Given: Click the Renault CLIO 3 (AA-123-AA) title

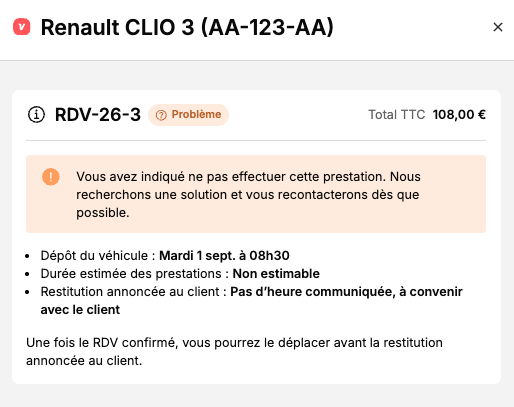Looking at the screenshot, I should tap(187, 27).
